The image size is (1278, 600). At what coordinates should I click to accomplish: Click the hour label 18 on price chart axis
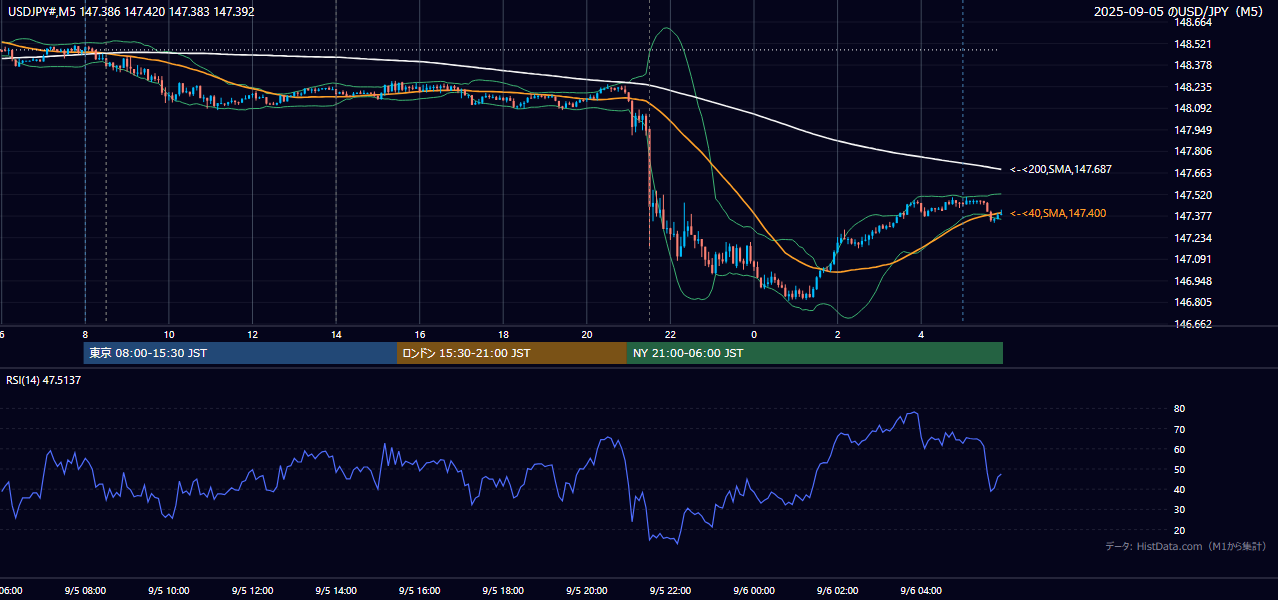tap(503, 334)
